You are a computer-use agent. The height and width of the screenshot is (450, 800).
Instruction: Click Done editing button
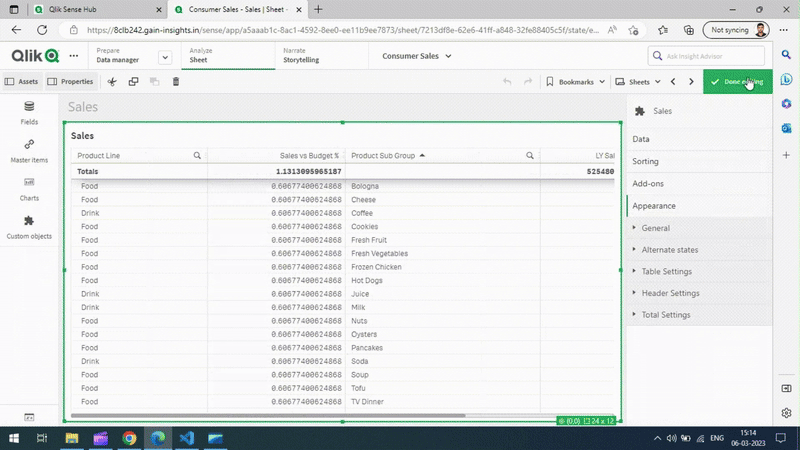[737, 82]
